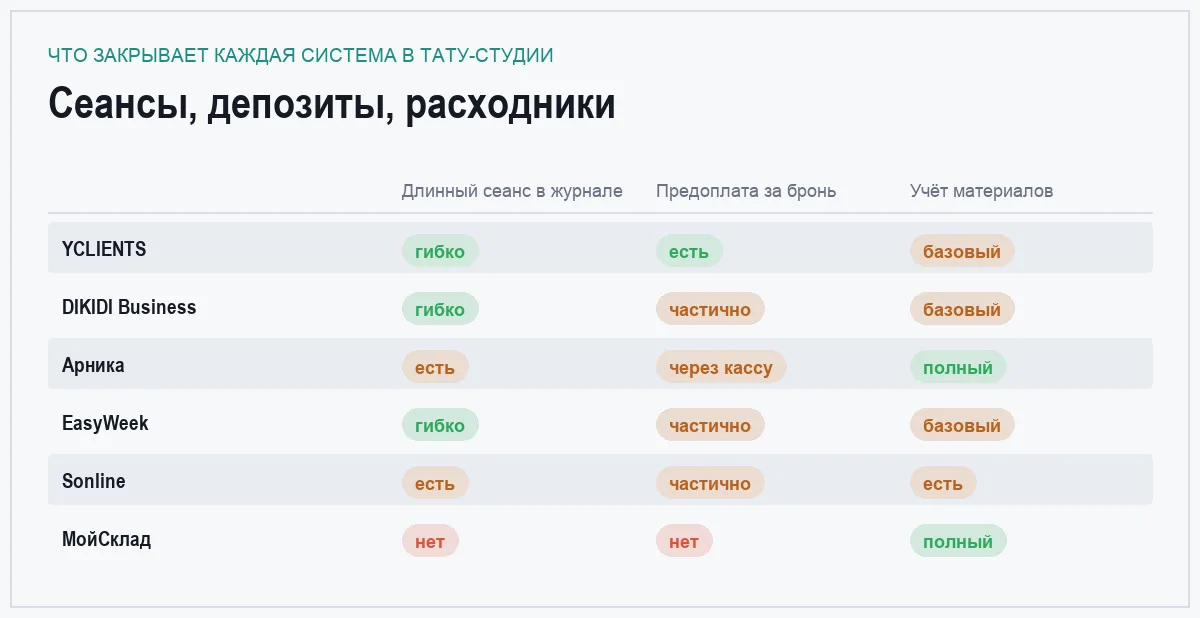Click 'частично' badge in DIKIDI Business row

(x=710, y=309)
